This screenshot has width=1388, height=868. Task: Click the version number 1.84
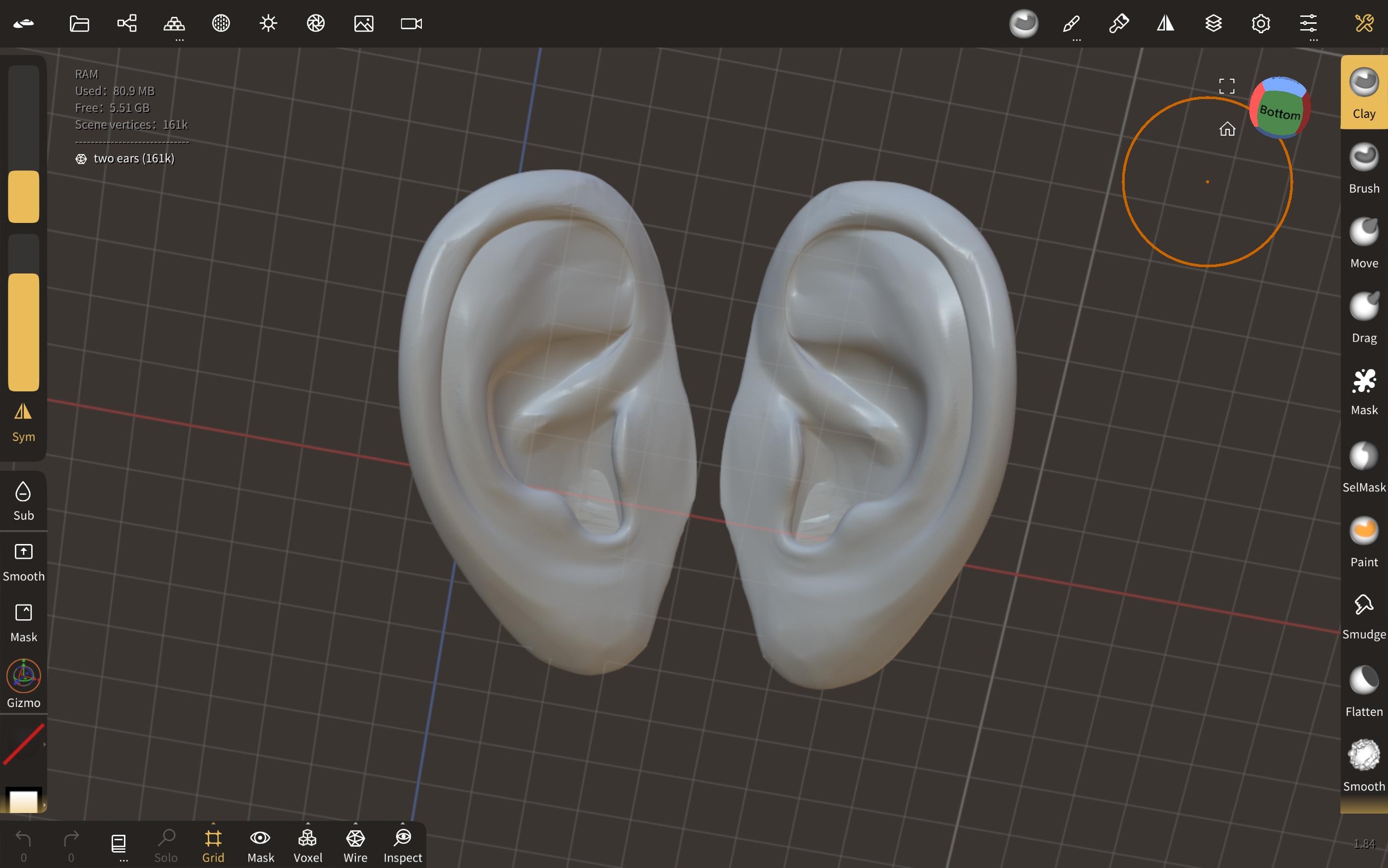(1365, 843)
